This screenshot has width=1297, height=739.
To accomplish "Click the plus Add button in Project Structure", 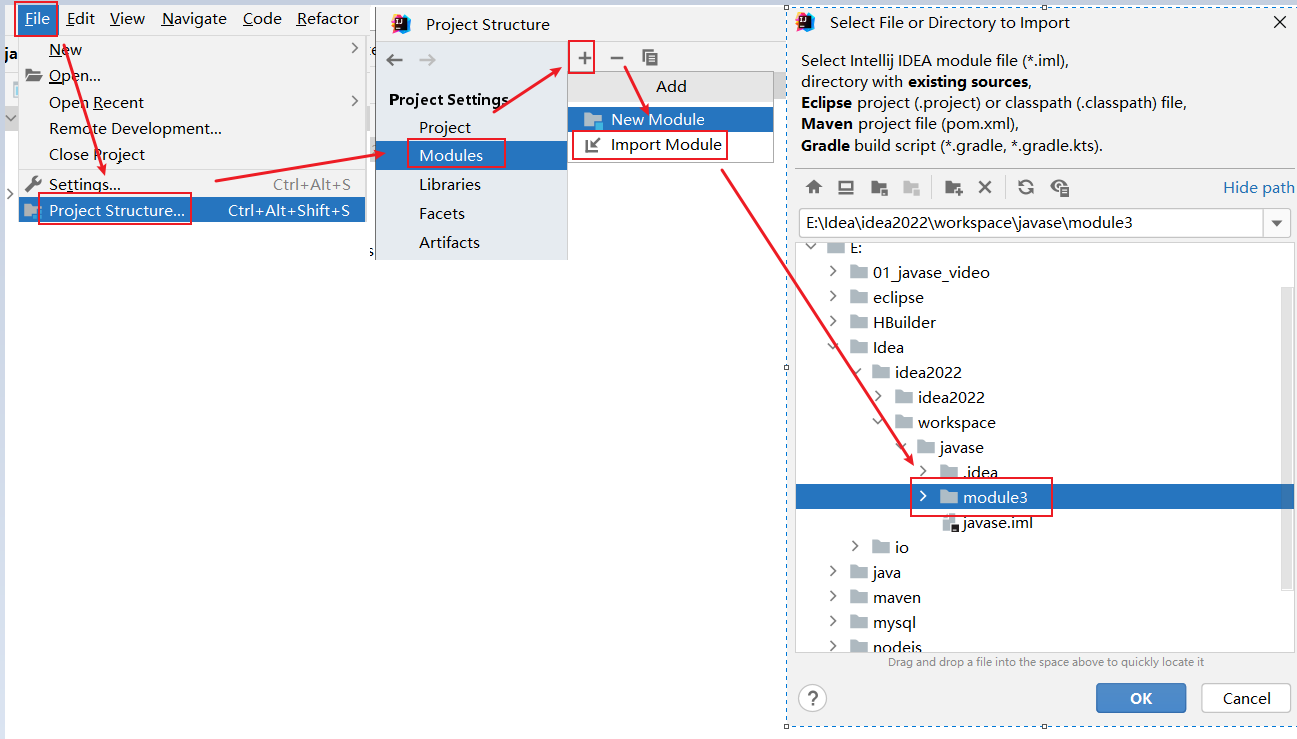I will coord(585,58).
